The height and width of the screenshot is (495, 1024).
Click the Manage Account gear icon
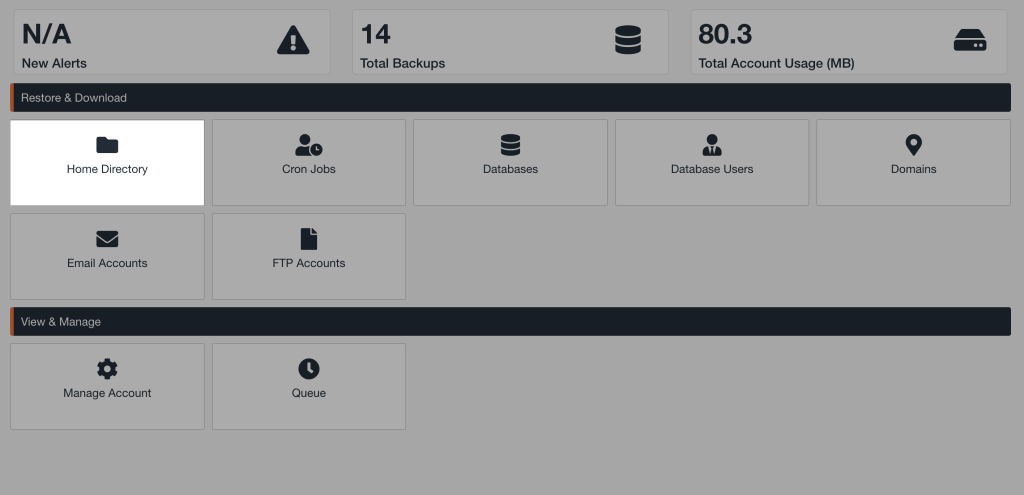pos(107,369)
